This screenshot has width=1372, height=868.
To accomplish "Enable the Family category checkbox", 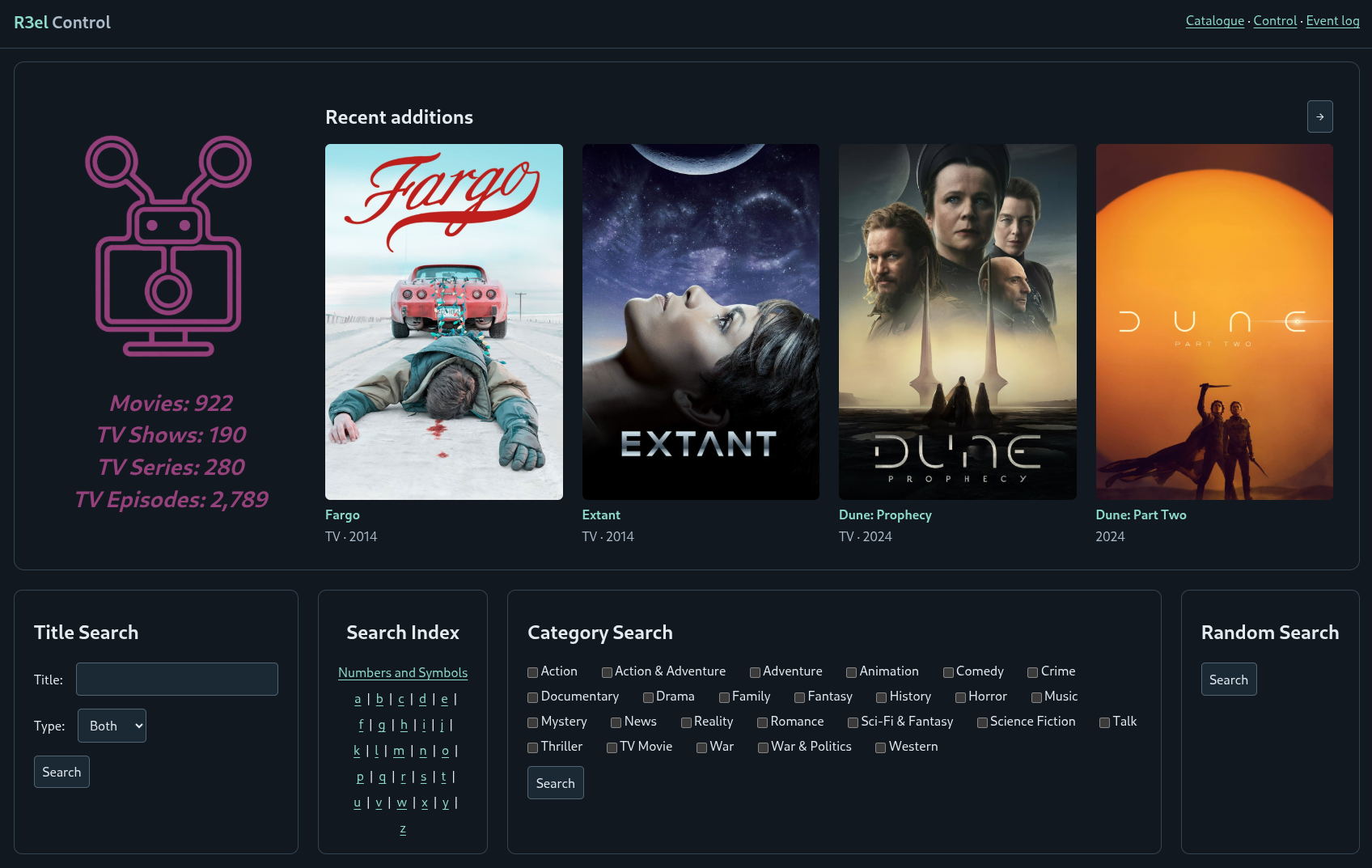I will 724,697.
